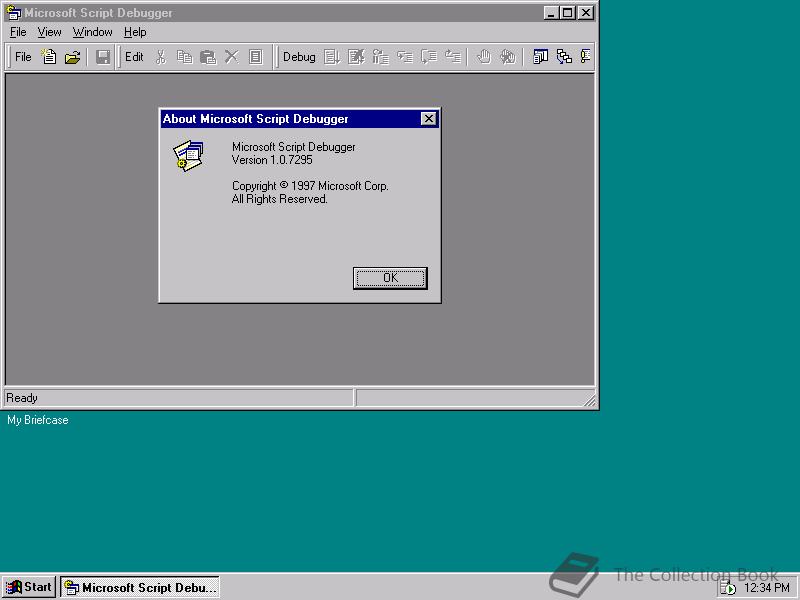Click the File toolbar label
Image resolution: width=800 pixels, height=600 pixels.
[23, 57]
